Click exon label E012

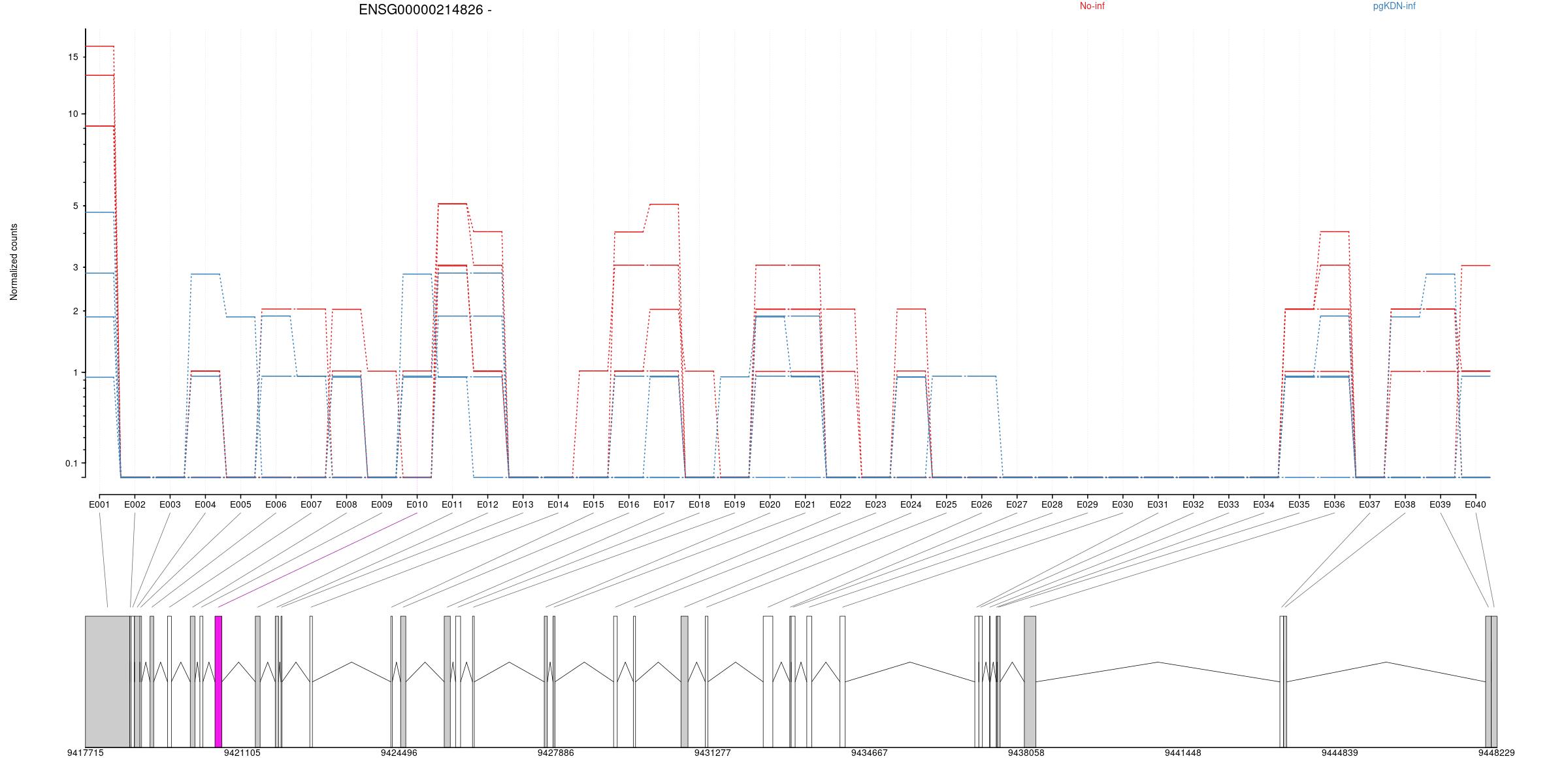(x=487, y=504)
